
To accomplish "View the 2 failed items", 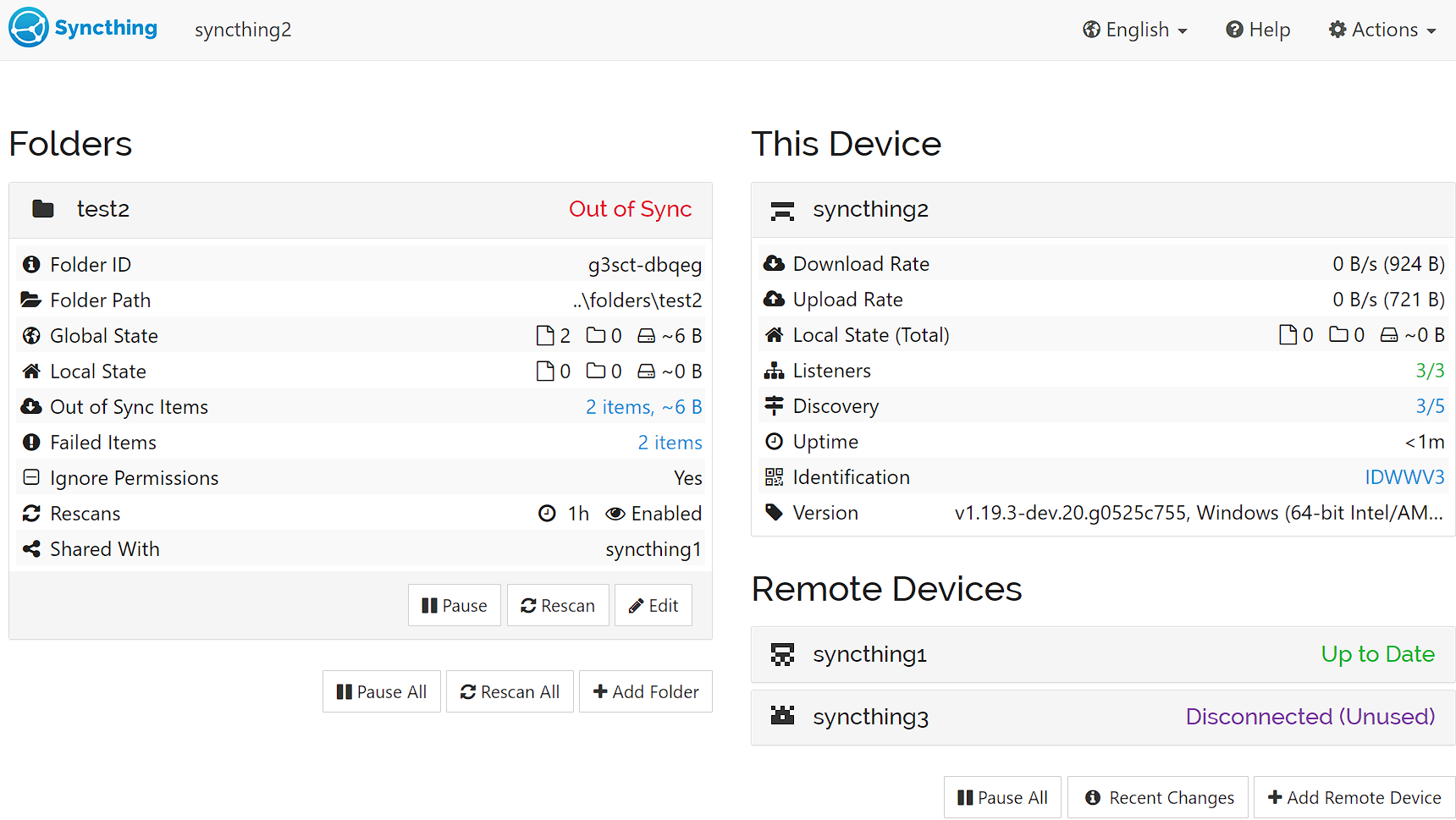I will pyautogui.click(x=670, y=442).
